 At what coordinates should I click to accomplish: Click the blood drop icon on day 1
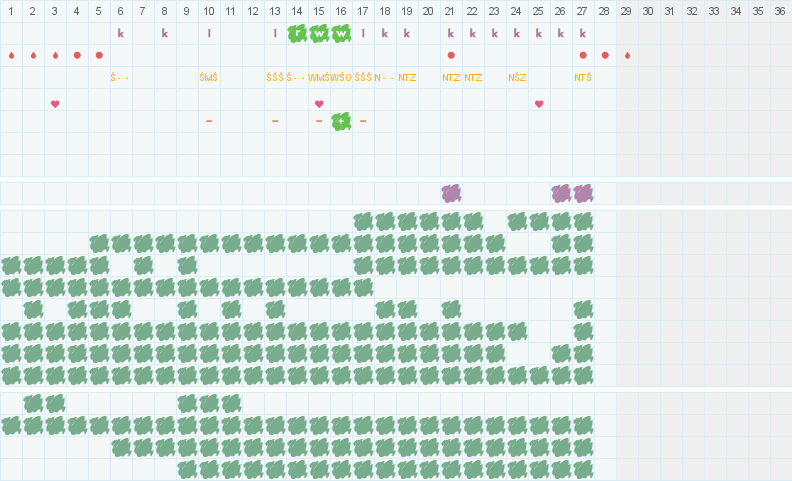click(x=11, y=55)
